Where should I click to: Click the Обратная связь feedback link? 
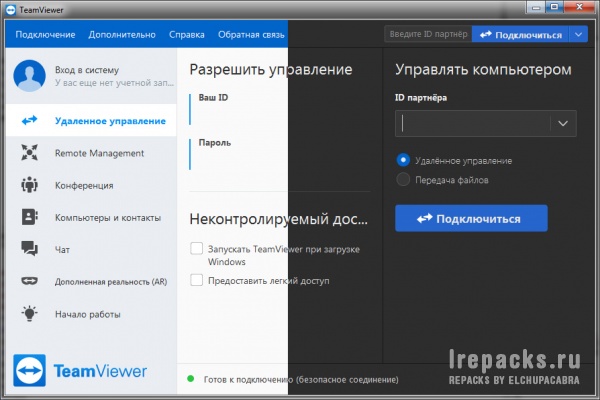[x=250, y=35]
